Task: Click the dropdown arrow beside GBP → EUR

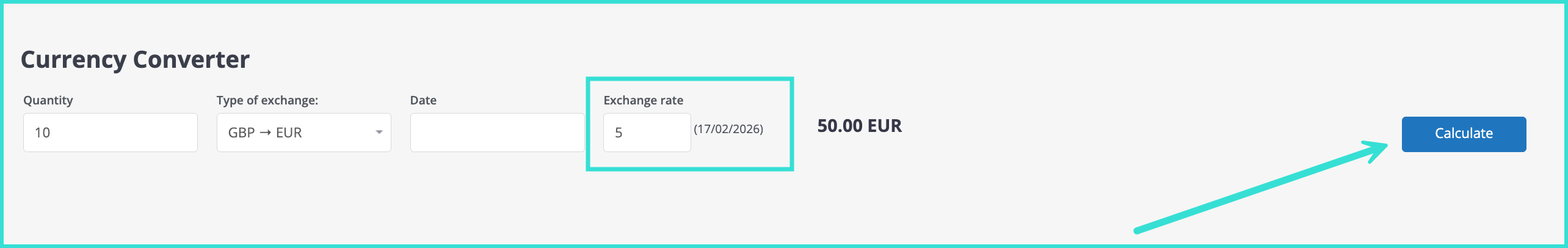Action: (379, 133)
